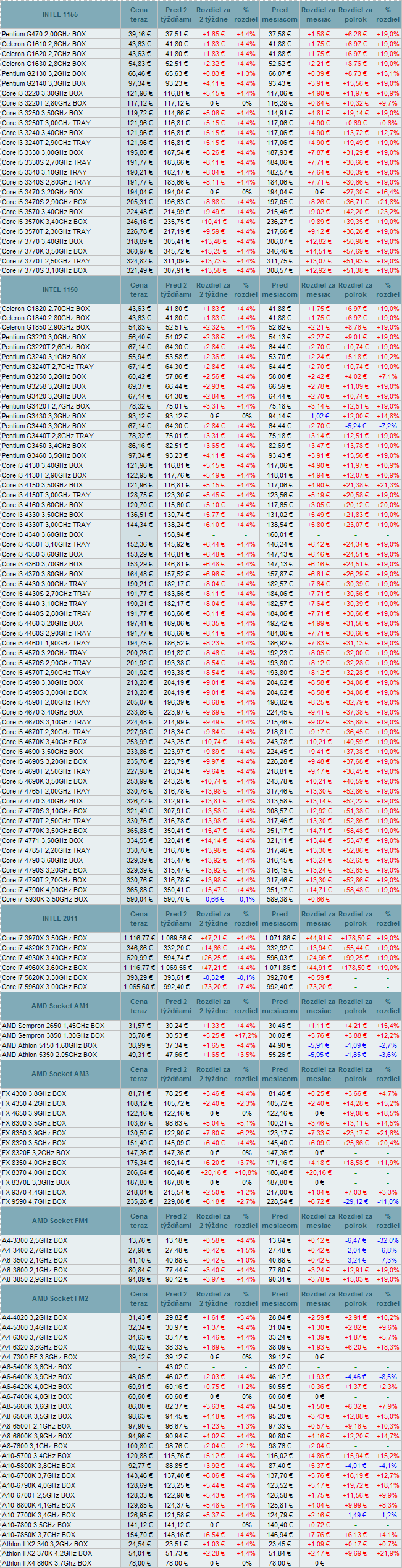Click +10,8% value in FX 8370 row
This screenshot has height=1568, width=402.
click(246, 1172)
